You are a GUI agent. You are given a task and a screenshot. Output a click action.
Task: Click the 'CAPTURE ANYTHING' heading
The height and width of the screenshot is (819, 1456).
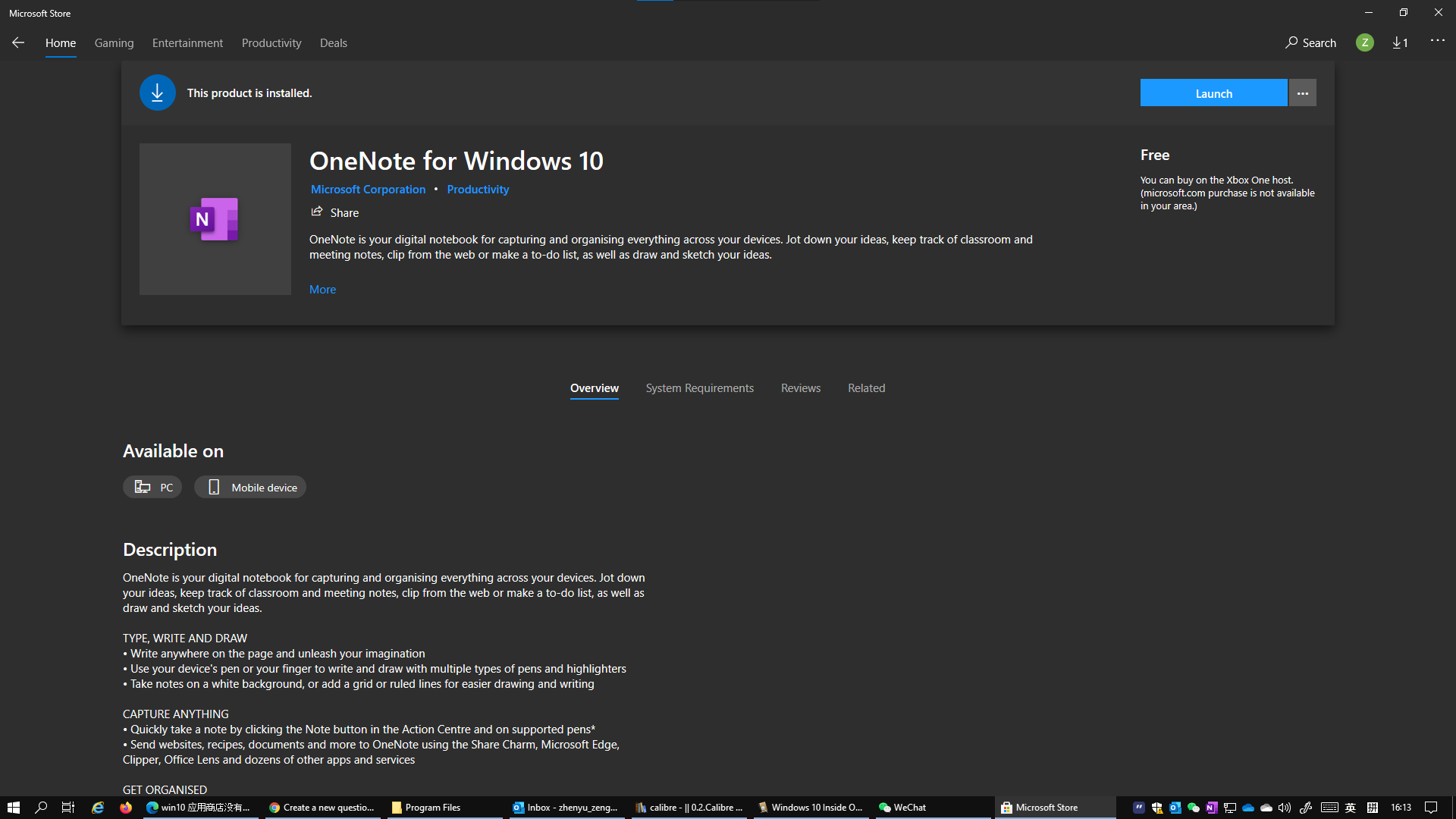click(176, 714)
